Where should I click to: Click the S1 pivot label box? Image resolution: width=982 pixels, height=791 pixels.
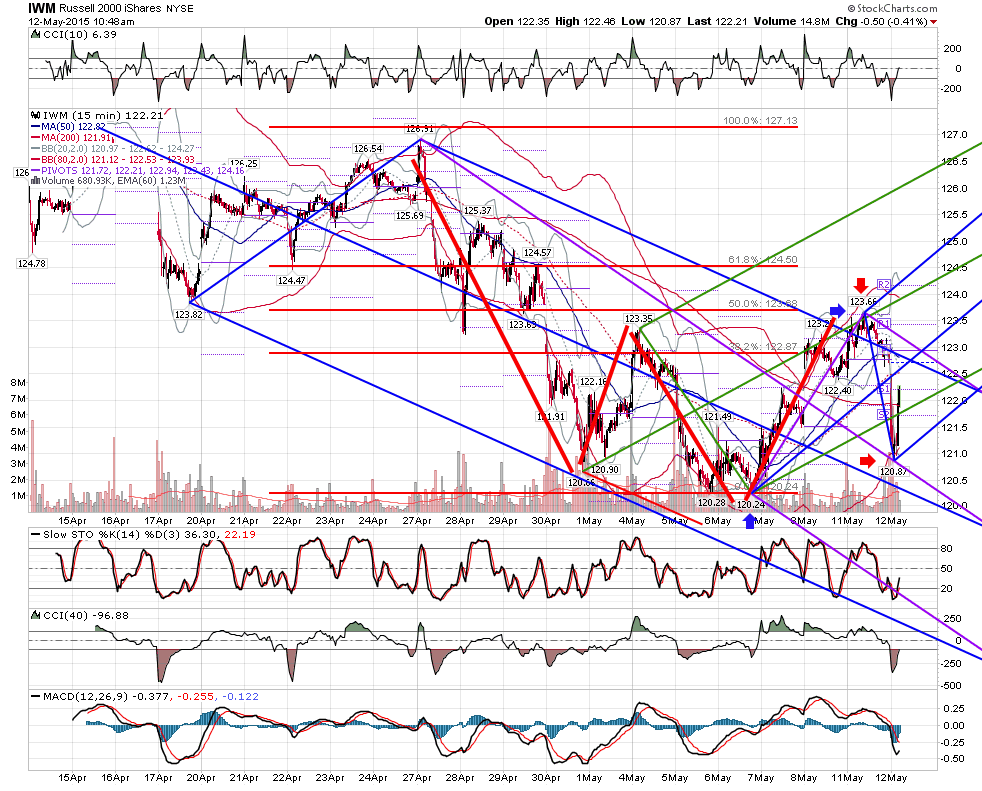tap(884, 389)
